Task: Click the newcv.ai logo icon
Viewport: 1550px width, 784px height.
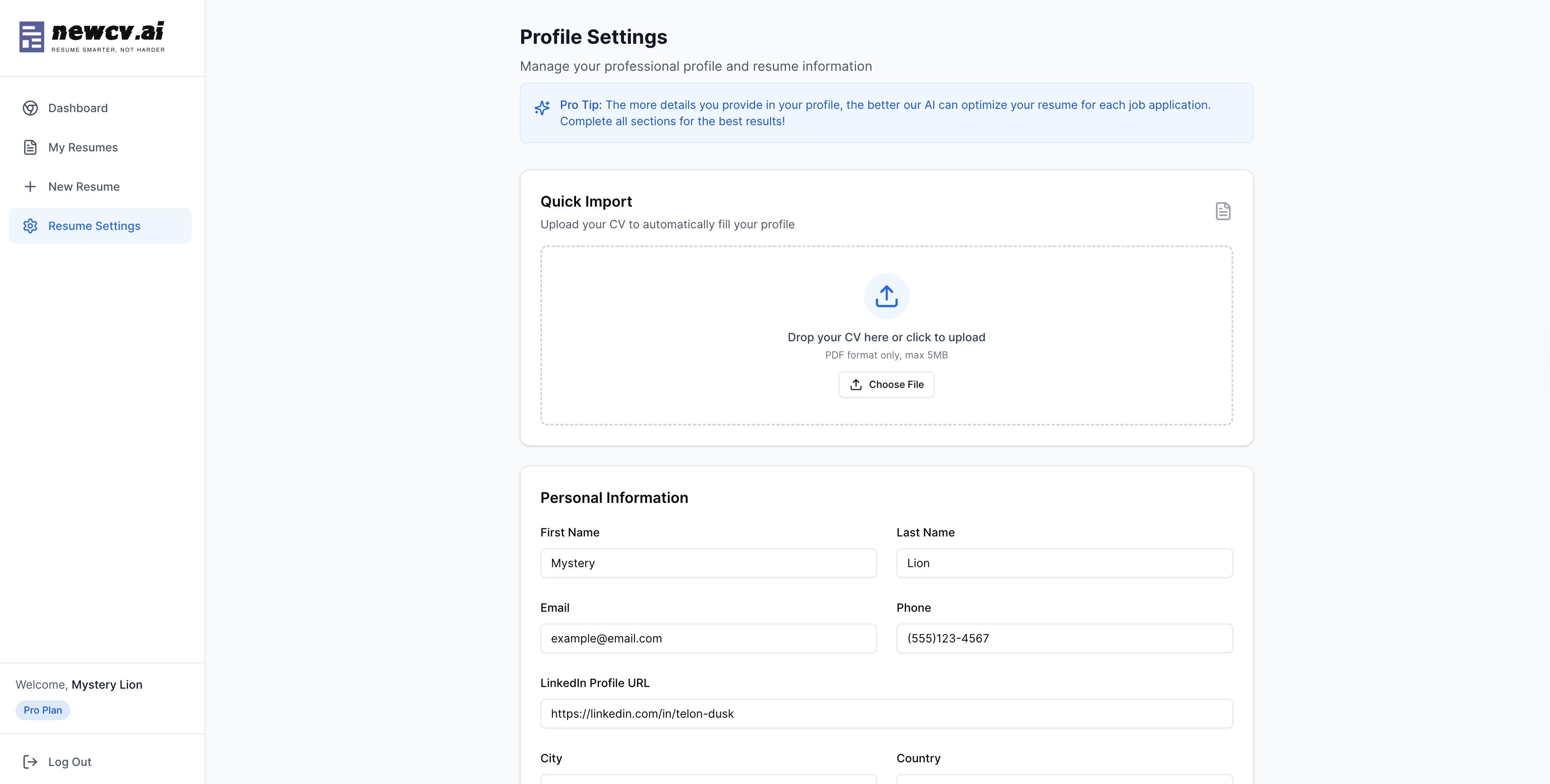Action: 31,37
